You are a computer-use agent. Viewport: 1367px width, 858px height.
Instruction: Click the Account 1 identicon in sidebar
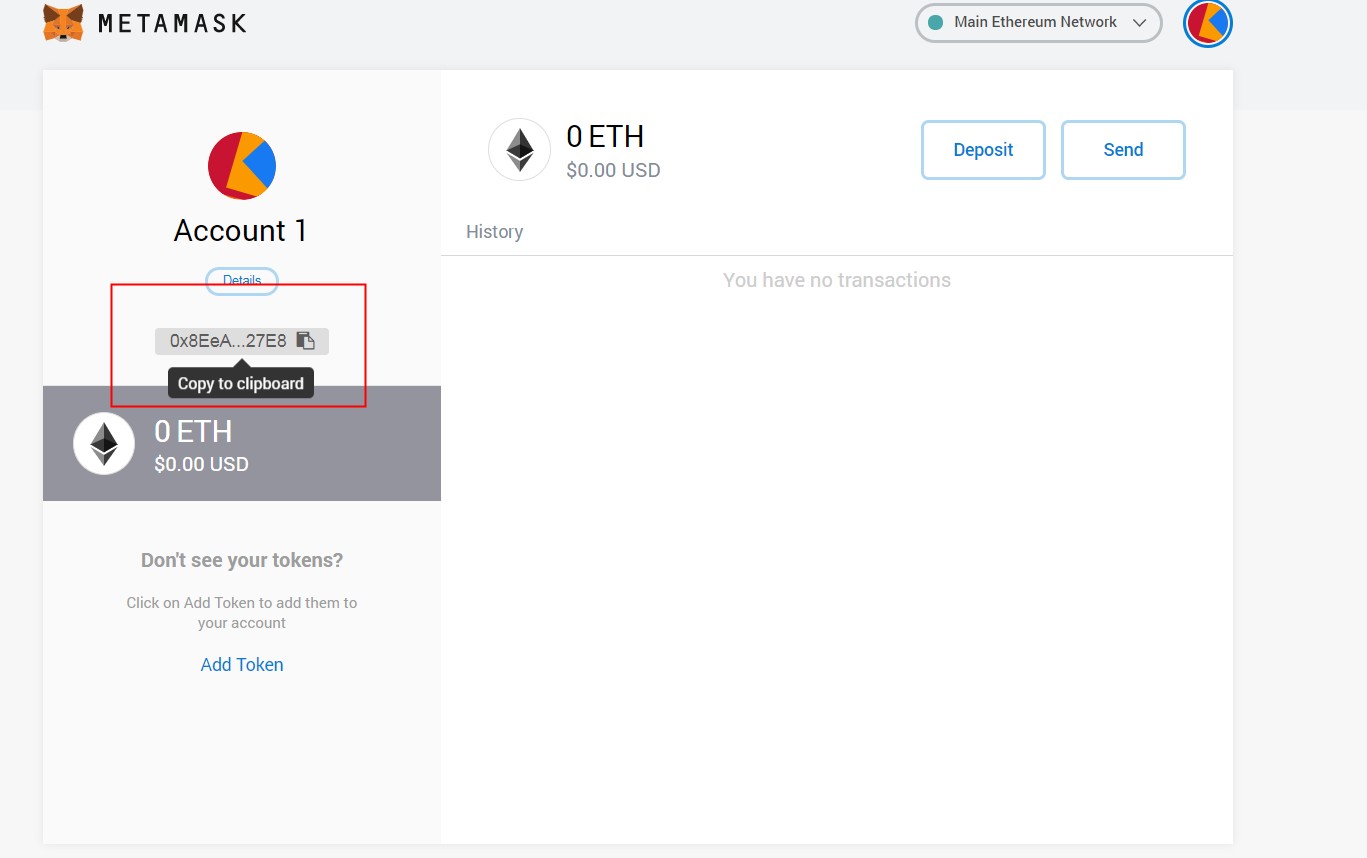click(242, 166)
